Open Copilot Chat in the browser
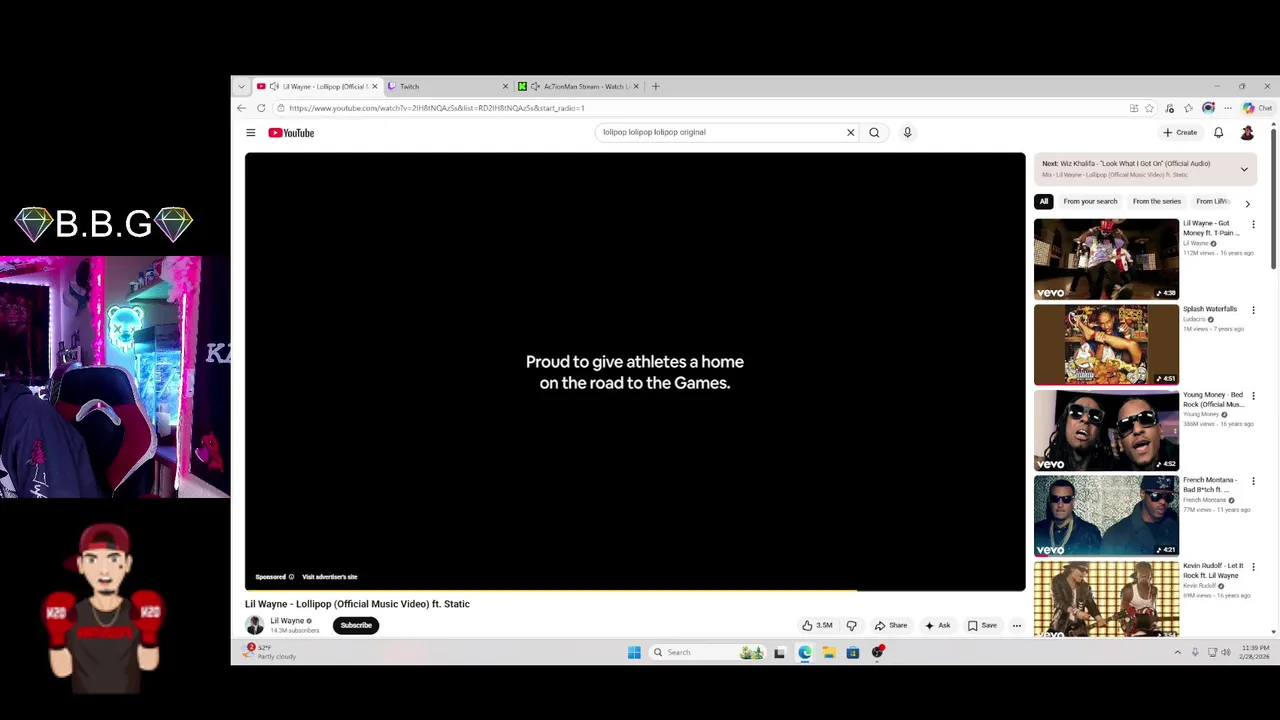This screenshot has height=720, width=1280. (1257, 108)
